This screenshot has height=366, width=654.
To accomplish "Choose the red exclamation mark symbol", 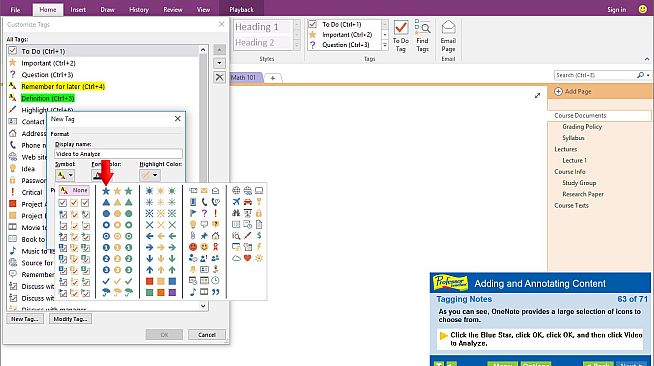I will pyautogui.click(x=215, y=213).
